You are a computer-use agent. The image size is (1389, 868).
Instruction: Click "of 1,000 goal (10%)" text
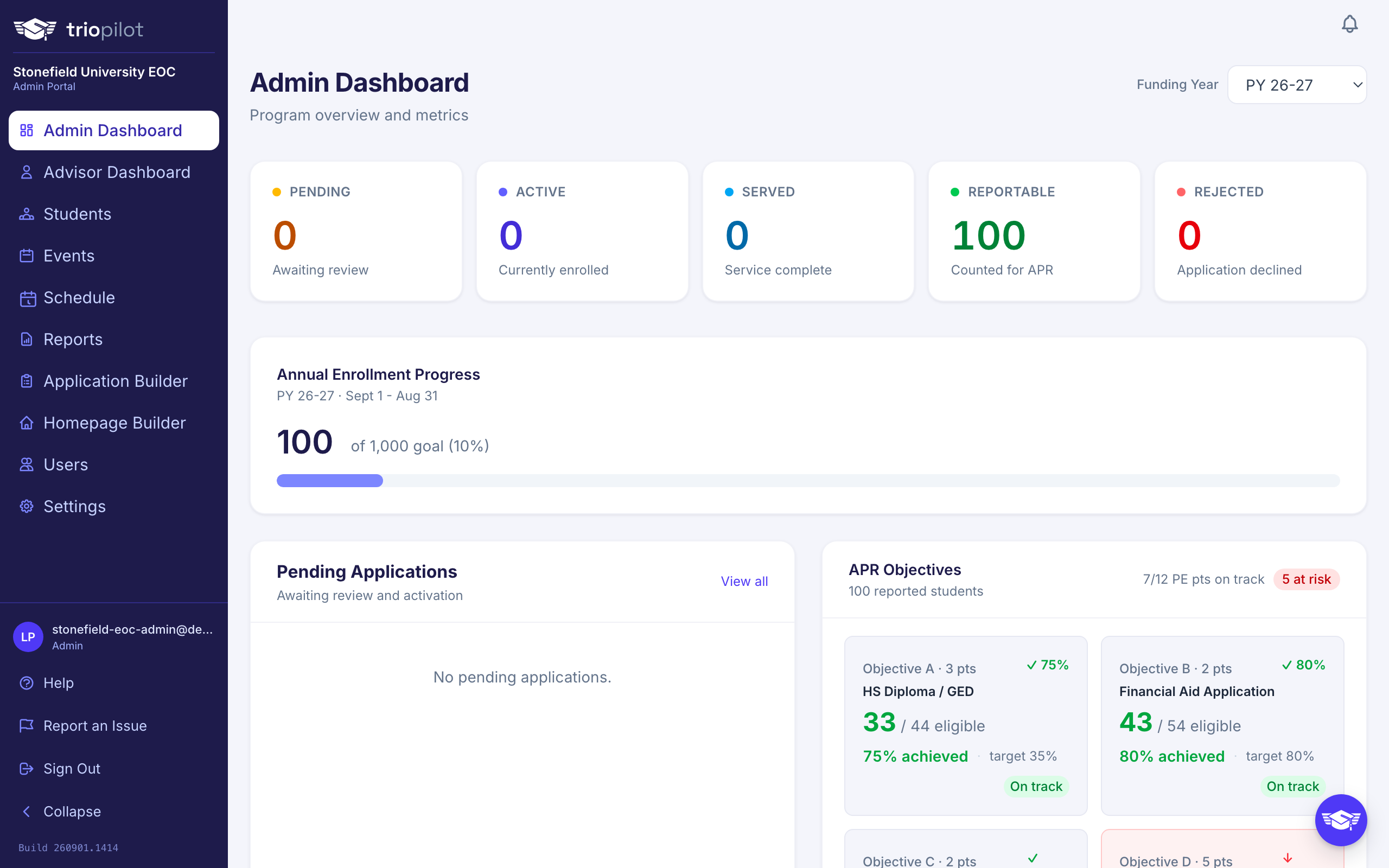click(x=419, y=446)
